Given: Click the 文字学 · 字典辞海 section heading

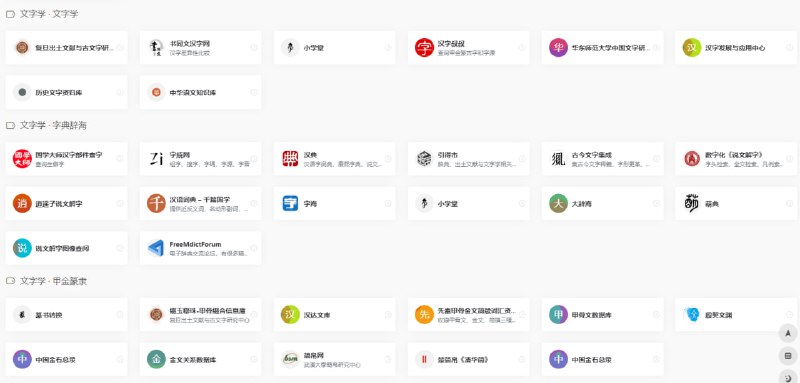Looking at the screenshot, I should point(53,125).
